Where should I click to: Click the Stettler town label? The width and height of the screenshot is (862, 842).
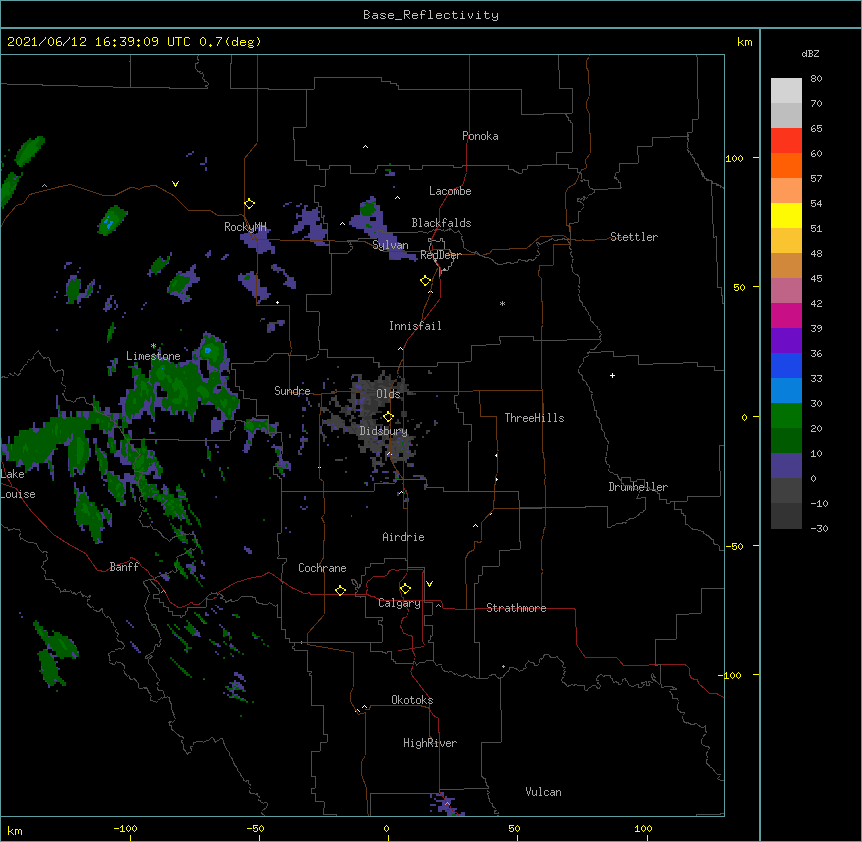click(634, 237)
